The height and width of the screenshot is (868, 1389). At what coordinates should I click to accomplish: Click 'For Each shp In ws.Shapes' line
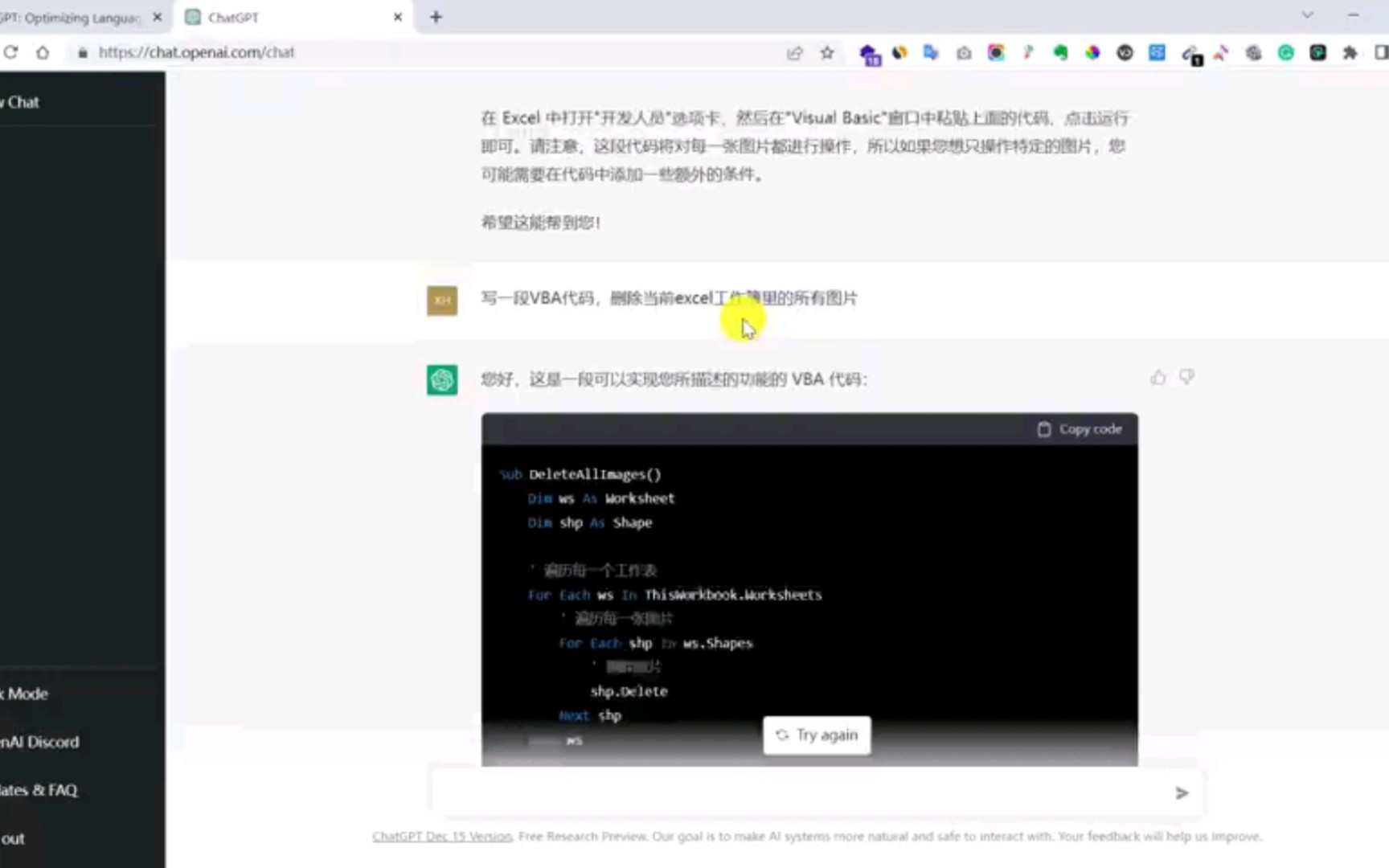pos(656,643)
